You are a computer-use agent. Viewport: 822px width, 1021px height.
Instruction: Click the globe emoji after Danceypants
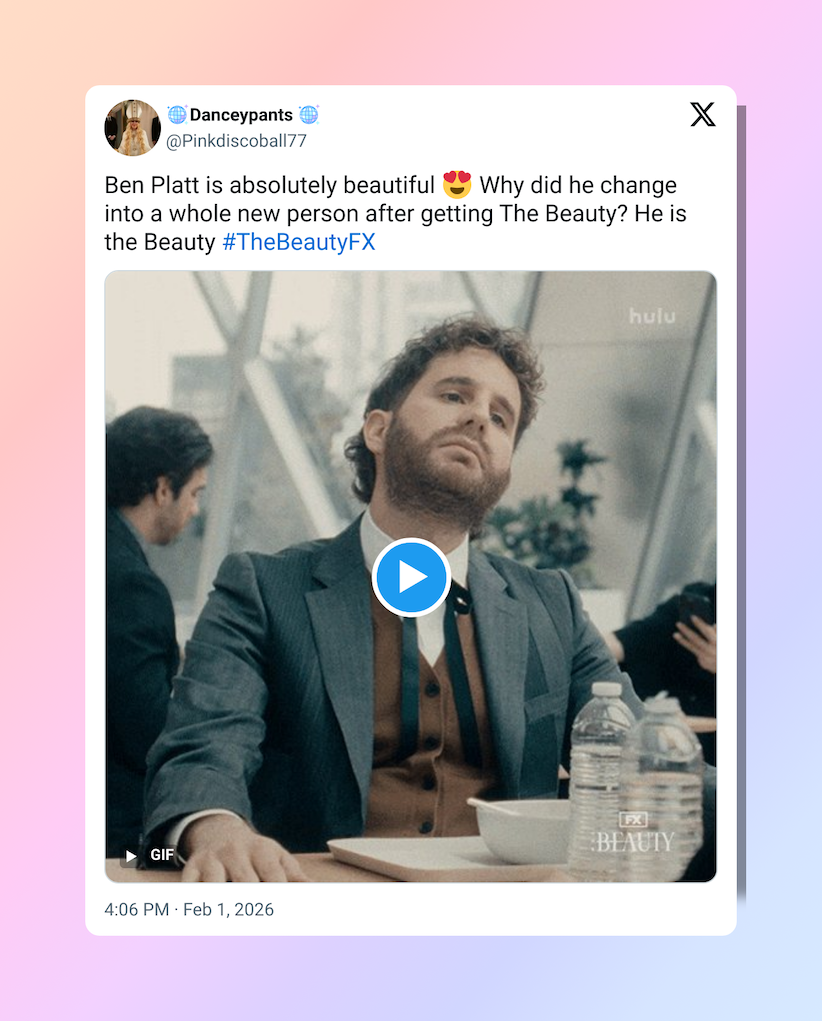click(309, 115)
